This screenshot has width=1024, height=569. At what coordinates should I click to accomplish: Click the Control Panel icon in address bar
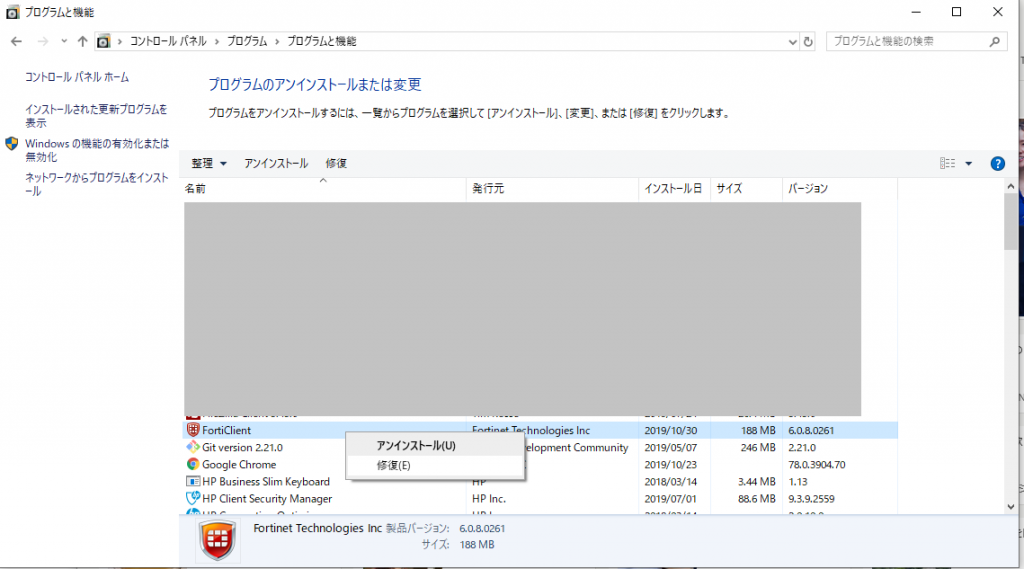(103, 41)
